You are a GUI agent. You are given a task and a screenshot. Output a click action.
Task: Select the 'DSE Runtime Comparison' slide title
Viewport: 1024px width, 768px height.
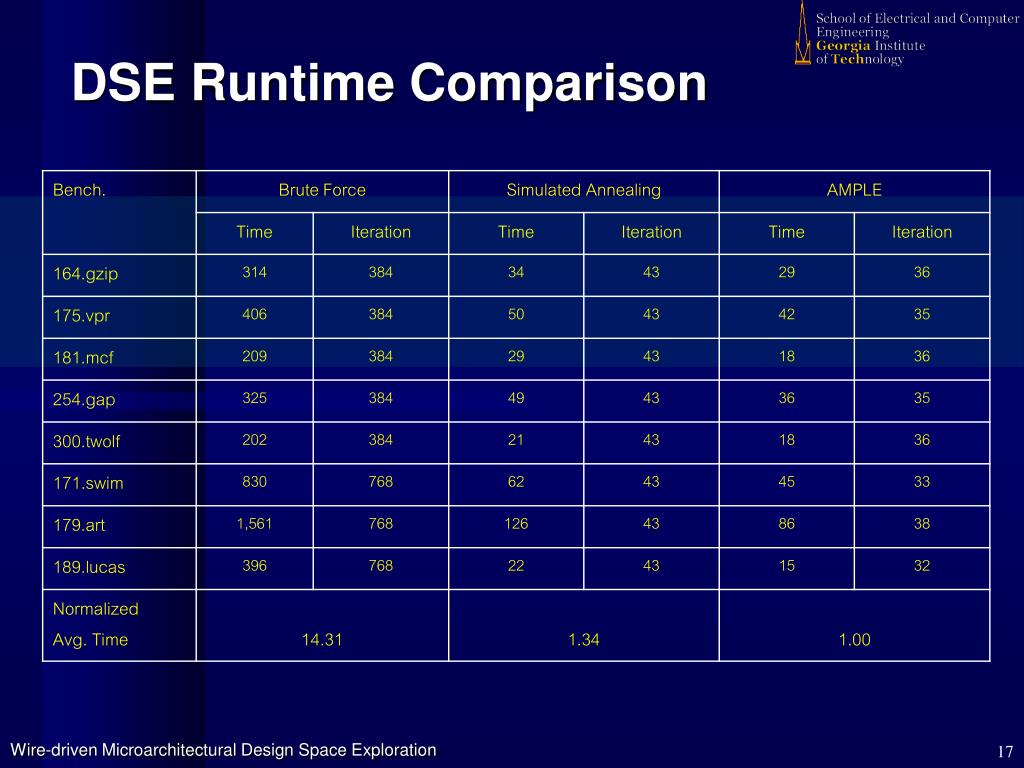point(389,83)
